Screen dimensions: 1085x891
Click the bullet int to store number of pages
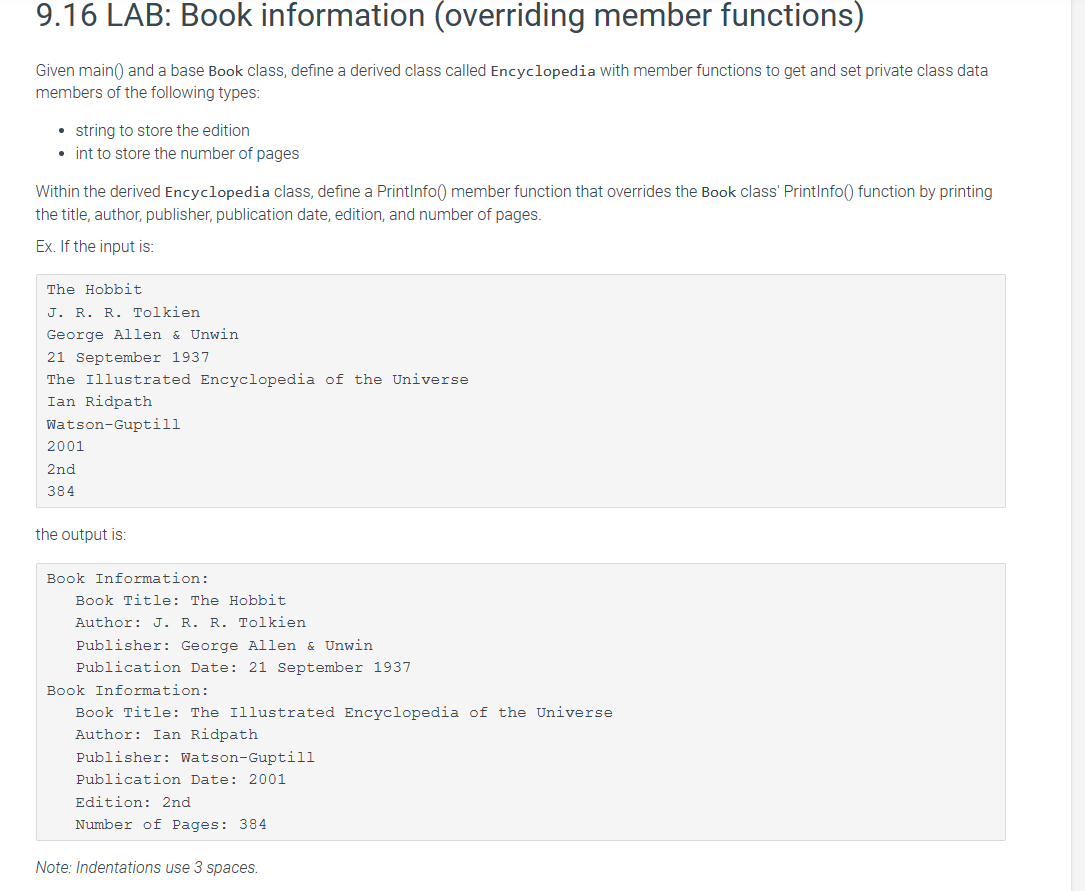point(185,153)
